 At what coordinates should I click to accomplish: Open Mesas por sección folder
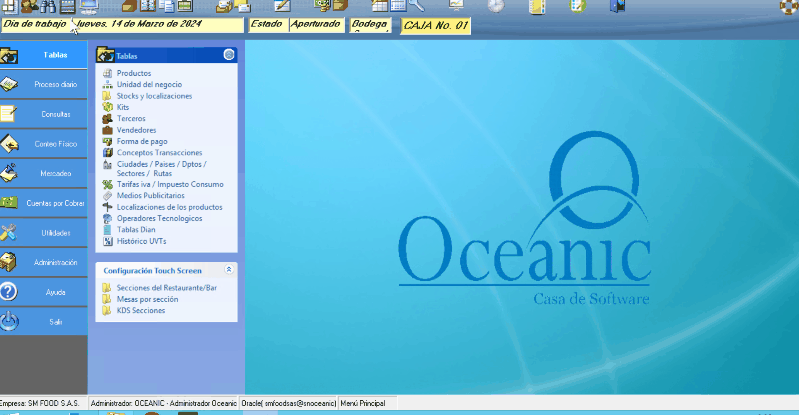[147, 299]
